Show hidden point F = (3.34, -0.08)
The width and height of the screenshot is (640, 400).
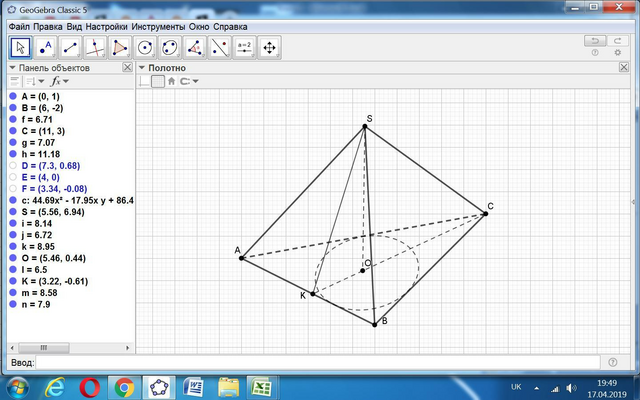tap(13, 189)
